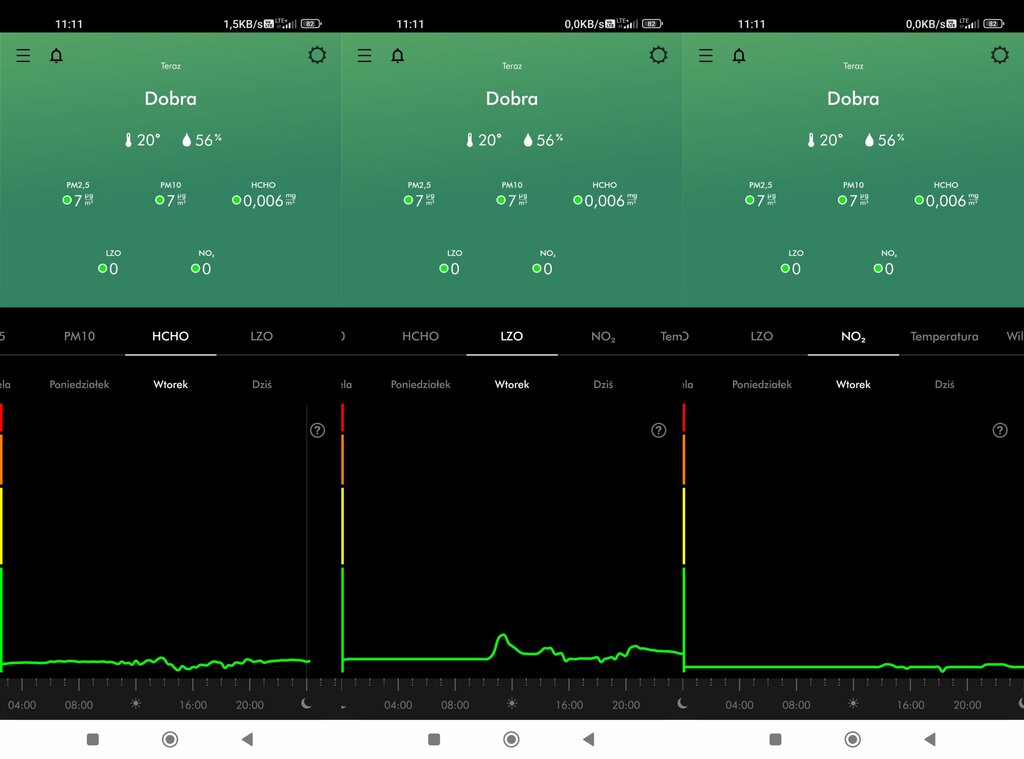The image size is (1024, 759).
Task: Tap Android home circle in middle screen
Action: [x=511, y=739]
